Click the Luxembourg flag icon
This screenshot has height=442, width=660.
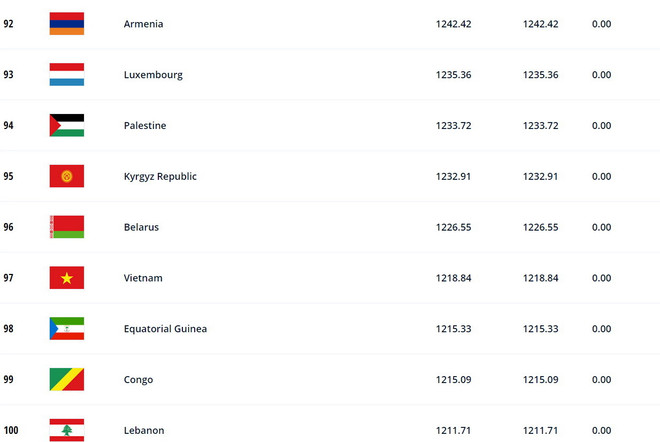click(67, 75)
